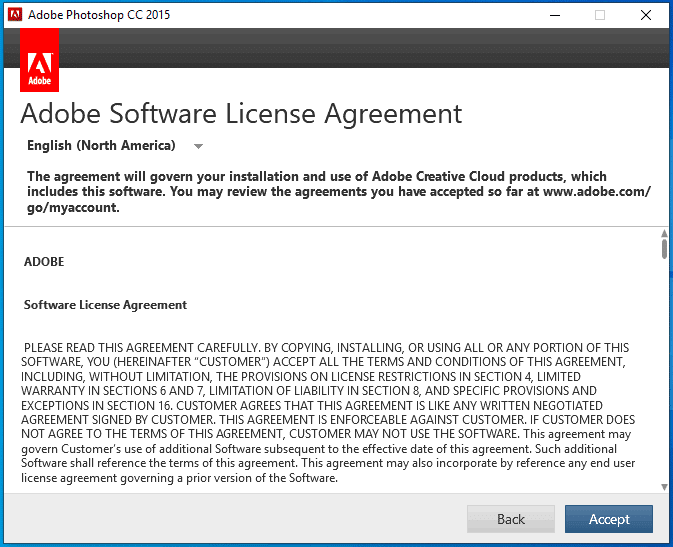
Task: Expand language list using the small arrow
Action: pyautogui.click(x=198, y=147)
